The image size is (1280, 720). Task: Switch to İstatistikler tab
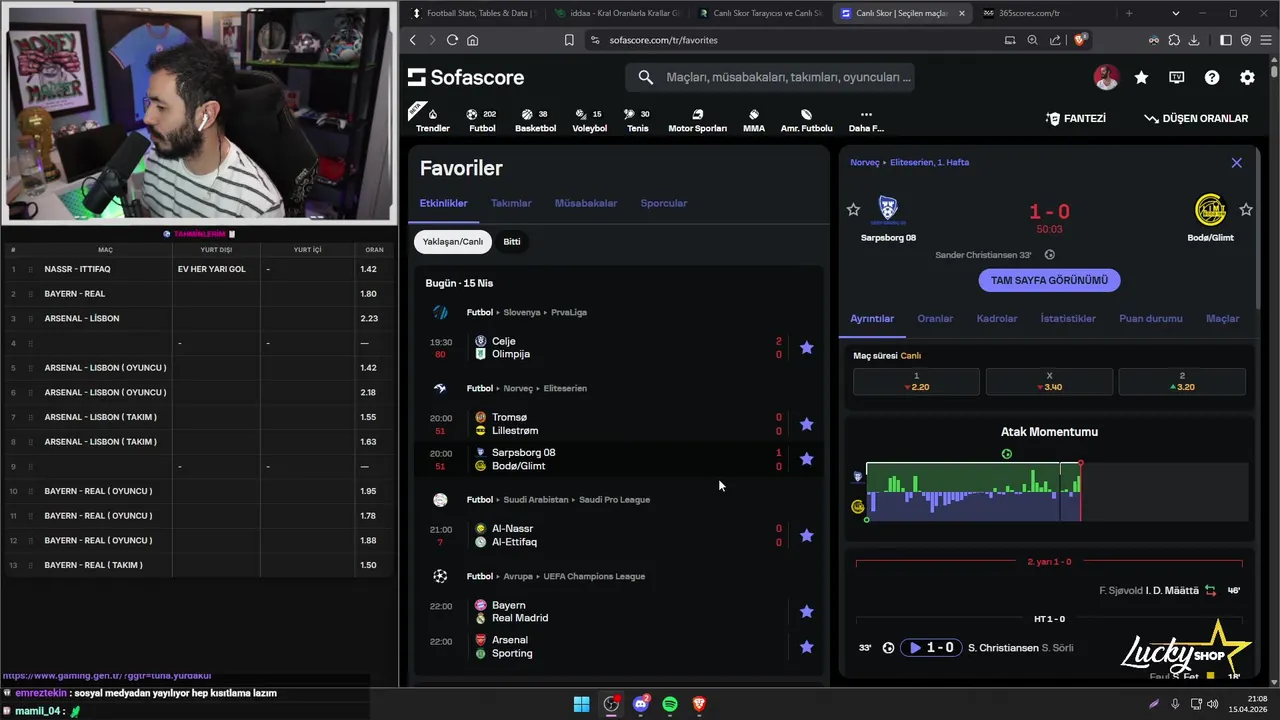[1068, 318]
